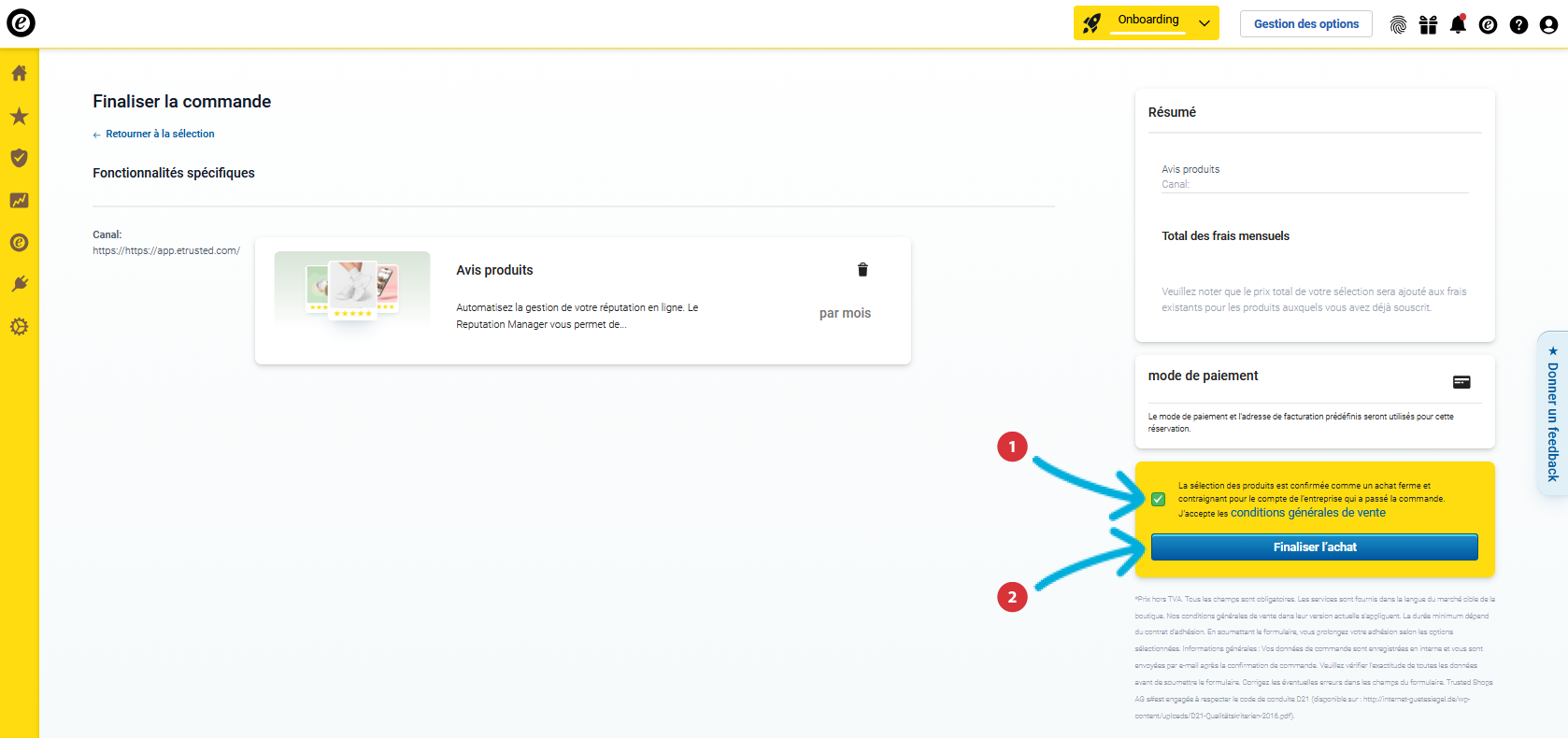1568x738 pixels.
Task: Open the notifications bell
Action: coord(1458,24)
